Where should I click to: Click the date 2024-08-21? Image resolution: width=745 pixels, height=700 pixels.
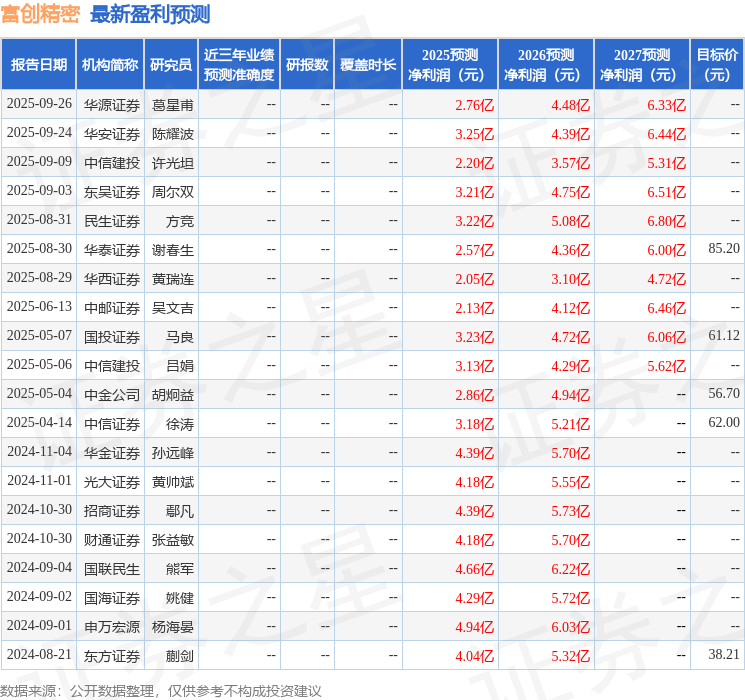coord(39,654)
